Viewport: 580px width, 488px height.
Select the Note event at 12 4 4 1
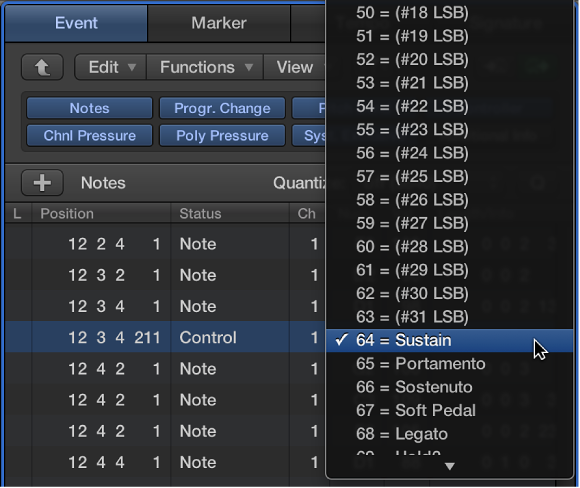tap(165, 462)
